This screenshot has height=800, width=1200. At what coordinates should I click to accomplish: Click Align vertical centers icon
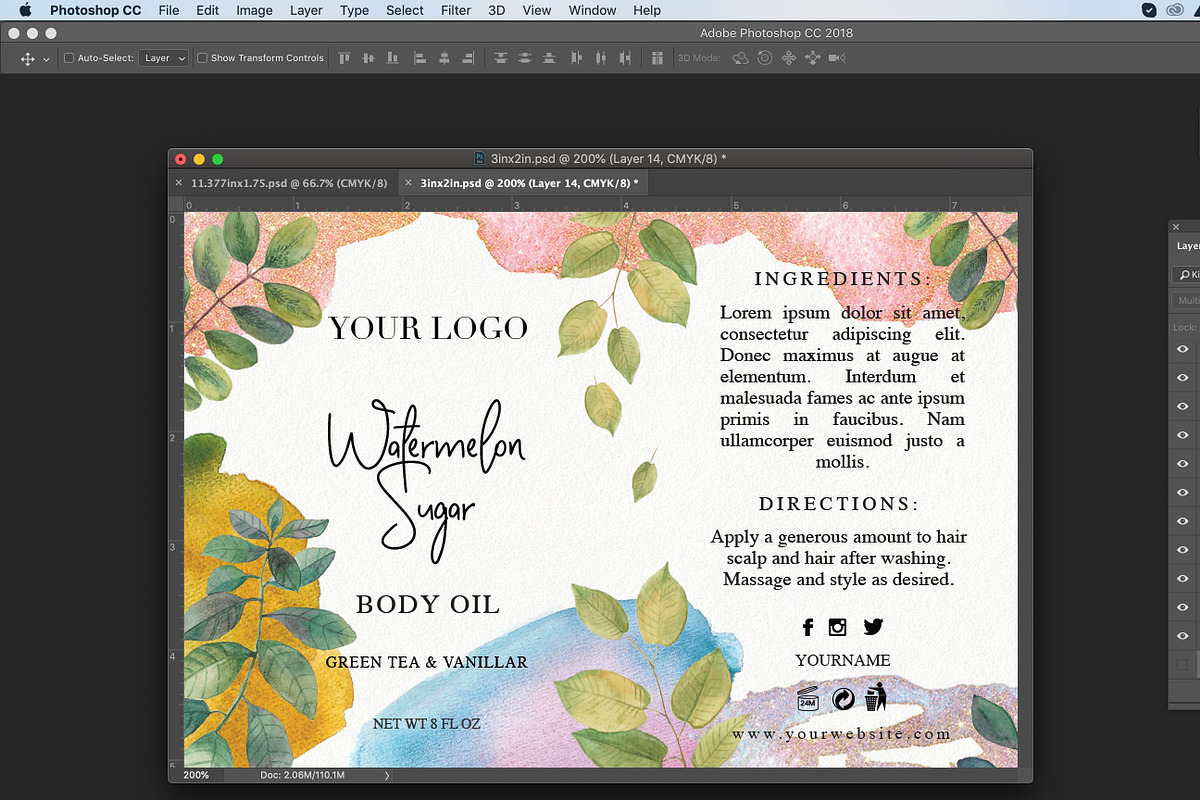click(368, 58)
